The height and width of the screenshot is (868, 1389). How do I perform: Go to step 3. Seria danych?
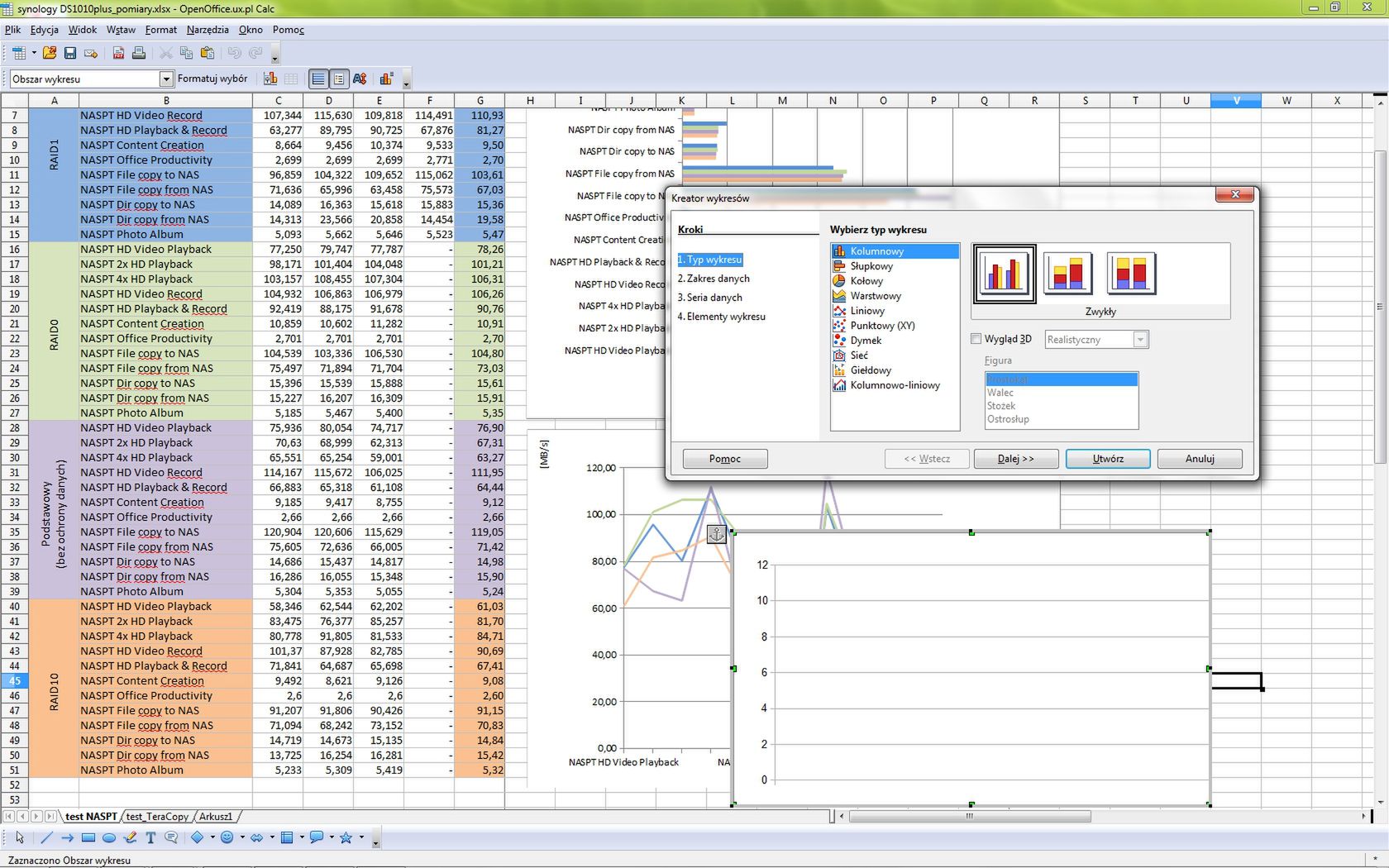(709, 298)
